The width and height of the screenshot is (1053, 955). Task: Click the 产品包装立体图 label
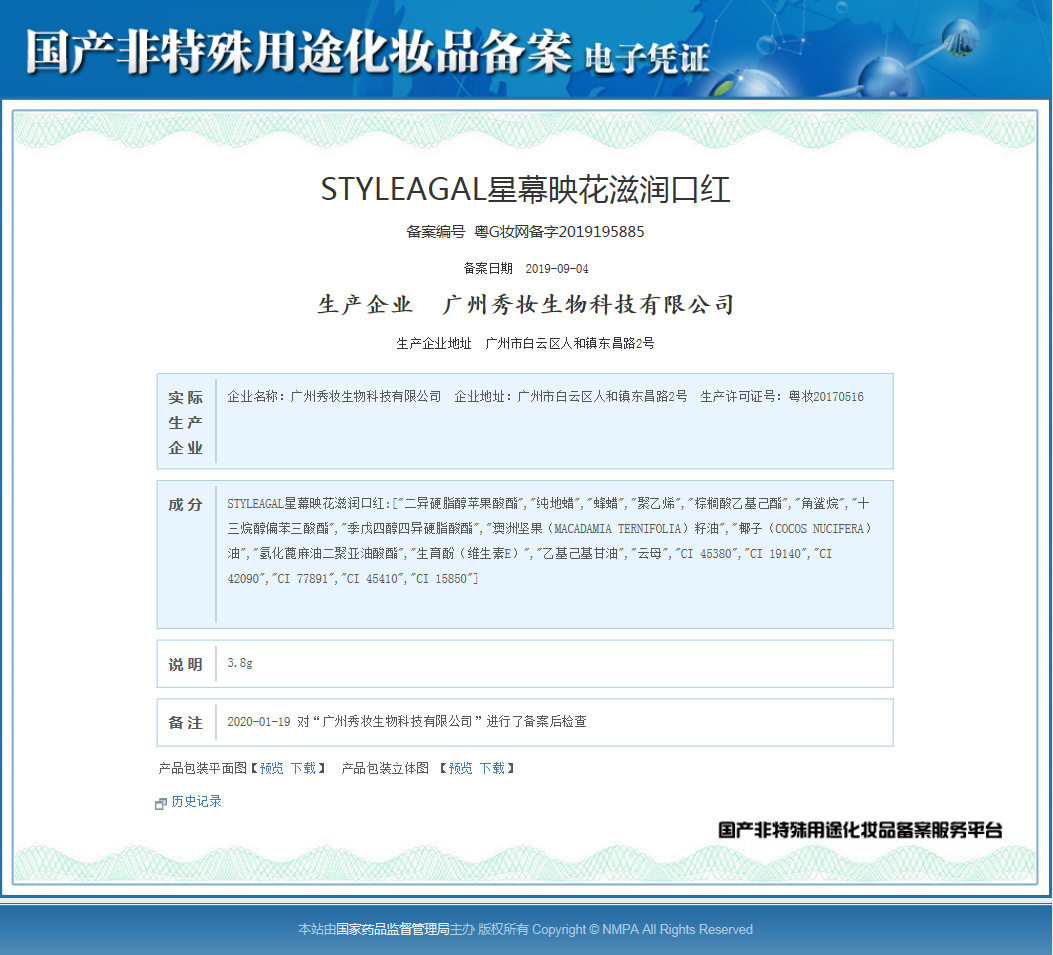coord(385,768)
